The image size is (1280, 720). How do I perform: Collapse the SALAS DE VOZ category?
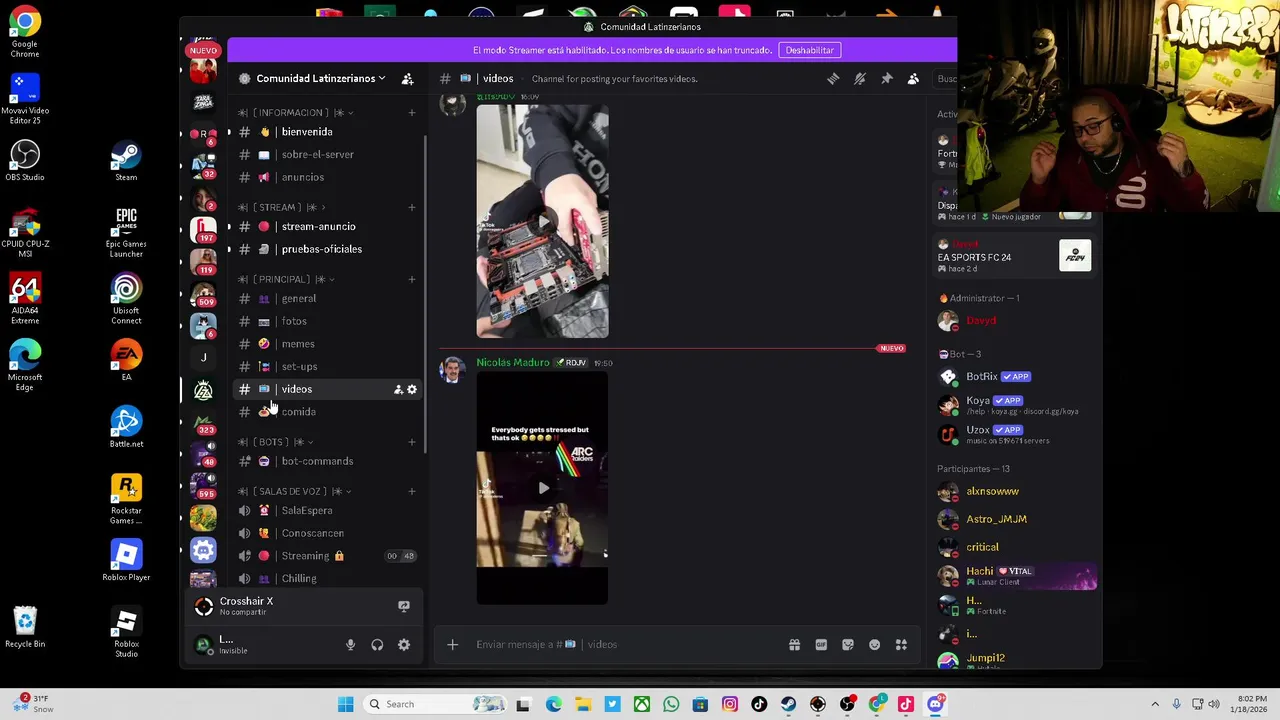pyautogui.click(x=295, y=492)
